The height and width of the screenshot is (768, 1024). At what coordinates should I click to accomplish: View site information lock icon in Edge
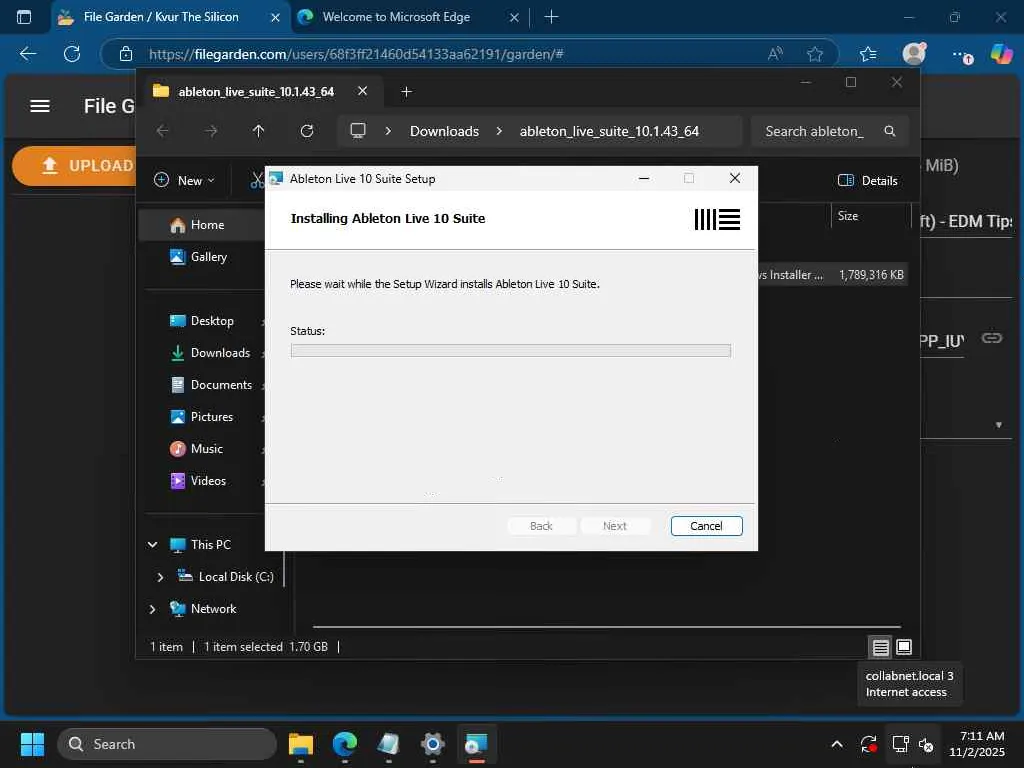point(126,54)
